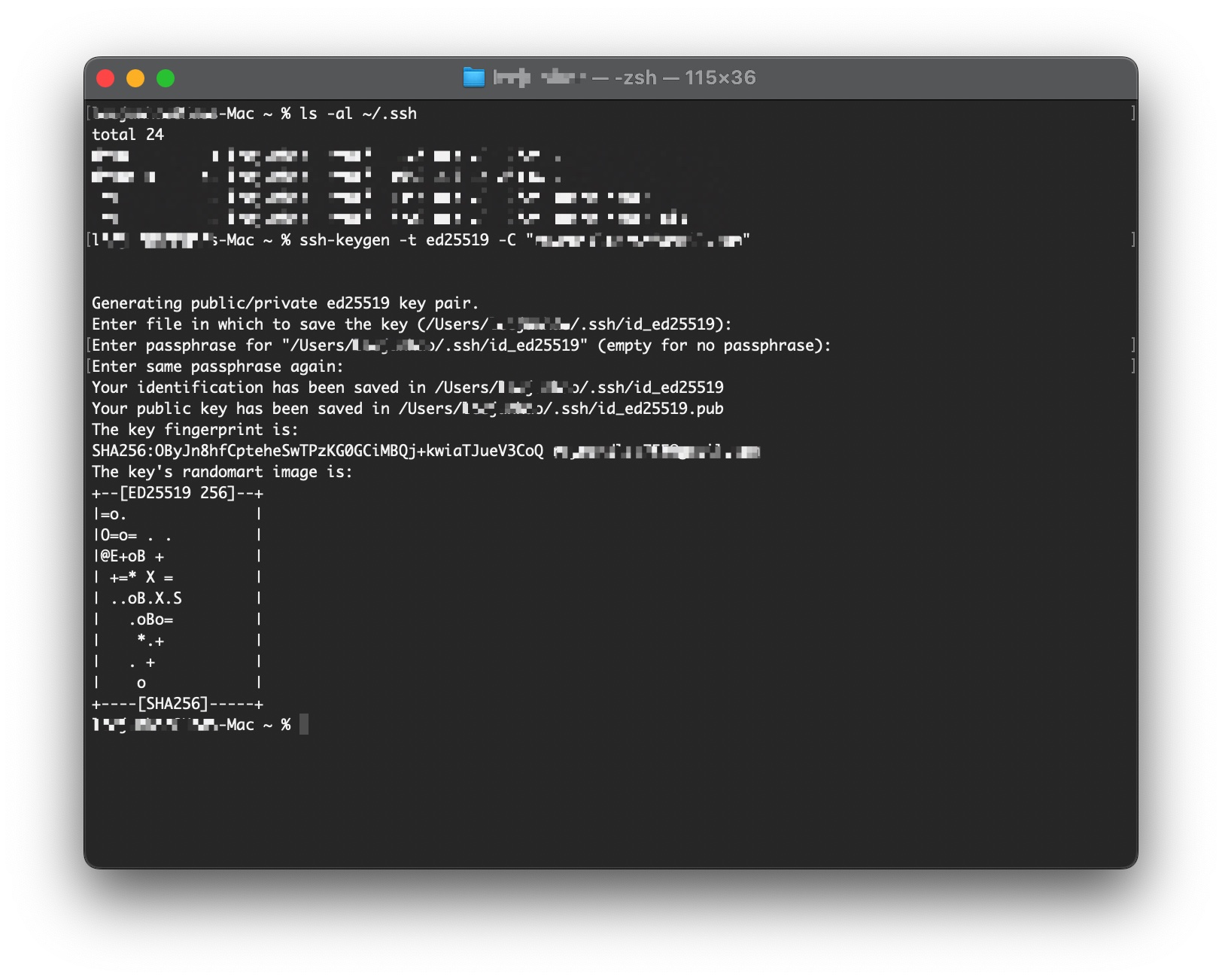This screenshot has width=1222, height=980.
Task: Place cursor at the blinking terminal prompt block
Action: (303, 725)
